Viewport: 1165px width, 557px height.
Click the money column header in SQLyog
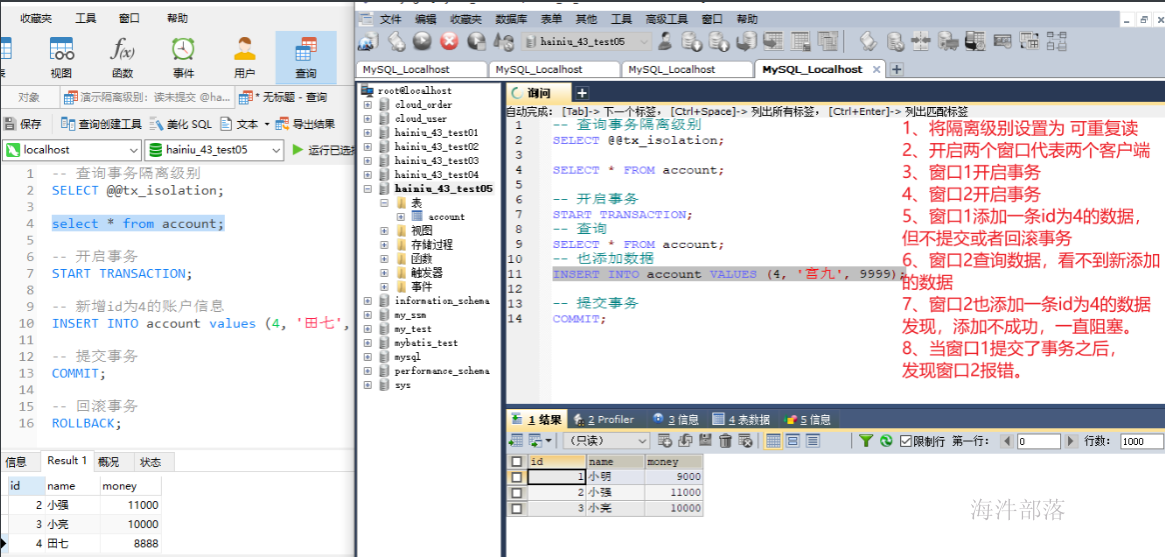tap(673, 462)
